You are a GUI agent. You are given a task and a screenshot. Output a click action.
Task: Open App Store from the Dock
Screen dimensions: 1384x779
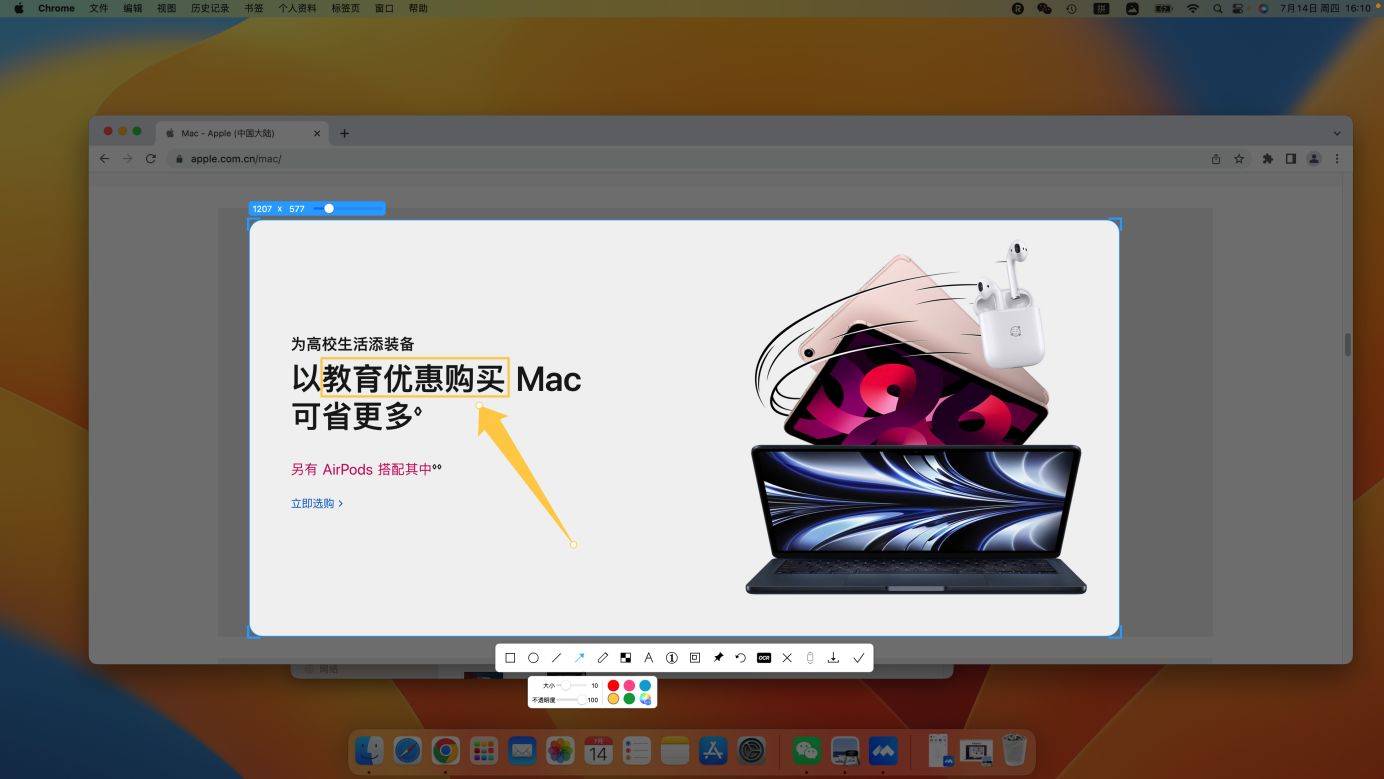713,750
